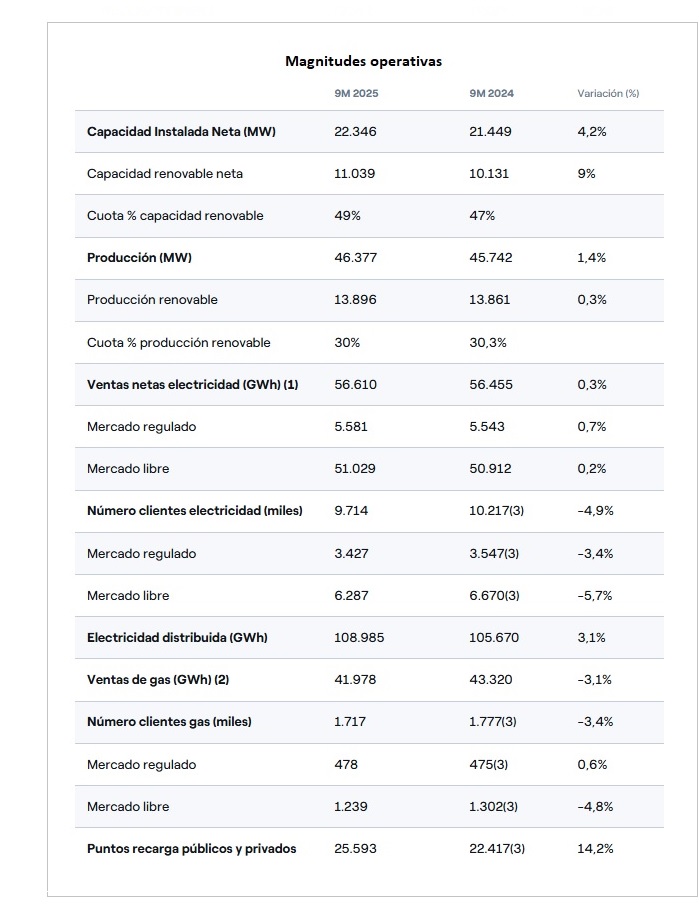Screen dimensions: 699x906
Task: Select the '9M 2025' column header
Action: [356, 94]
